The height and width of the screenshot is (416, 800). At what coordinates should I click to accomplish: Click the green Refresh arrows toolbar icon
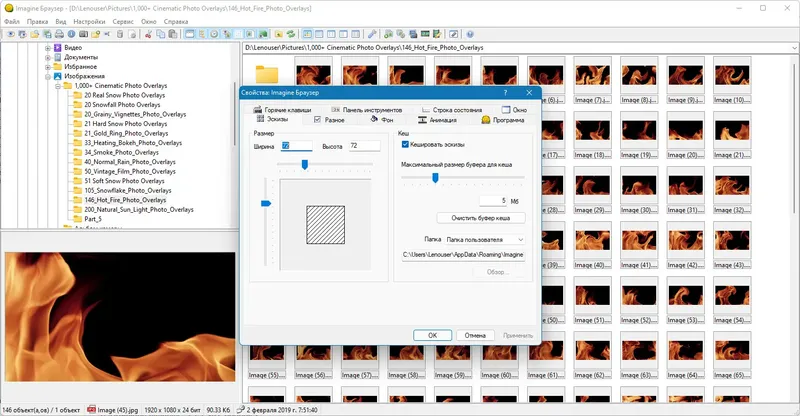coord(291,34)
